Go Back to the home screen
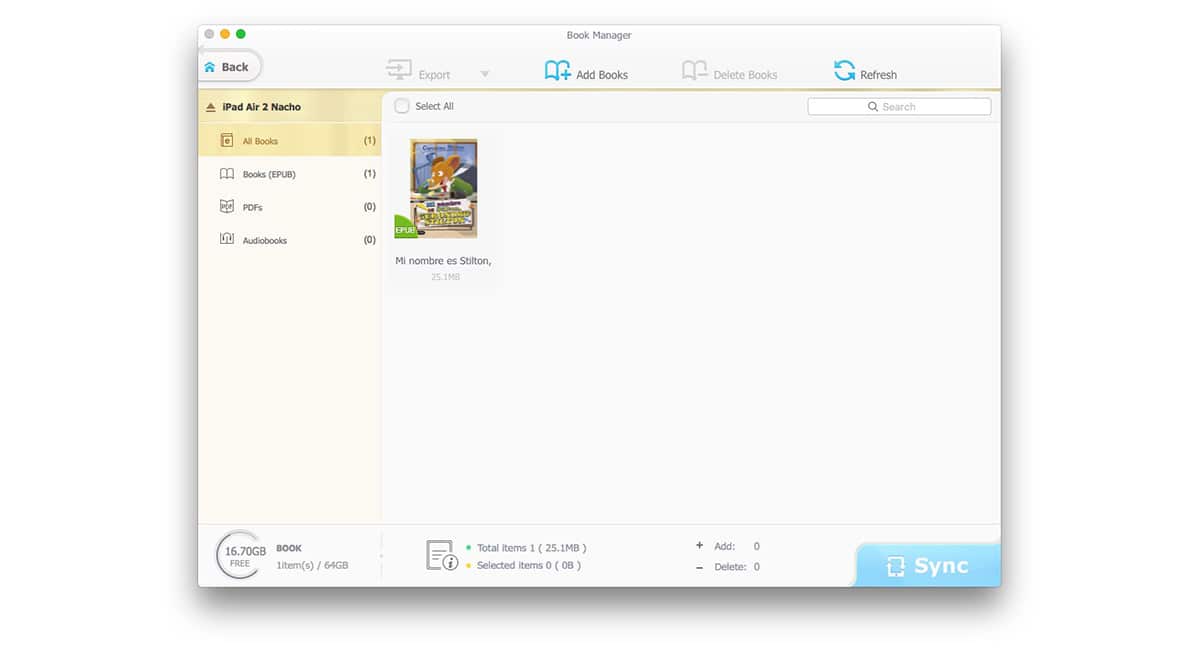Image resolution: width=1200 pixels, height=650 pixels. pos(229,67)
